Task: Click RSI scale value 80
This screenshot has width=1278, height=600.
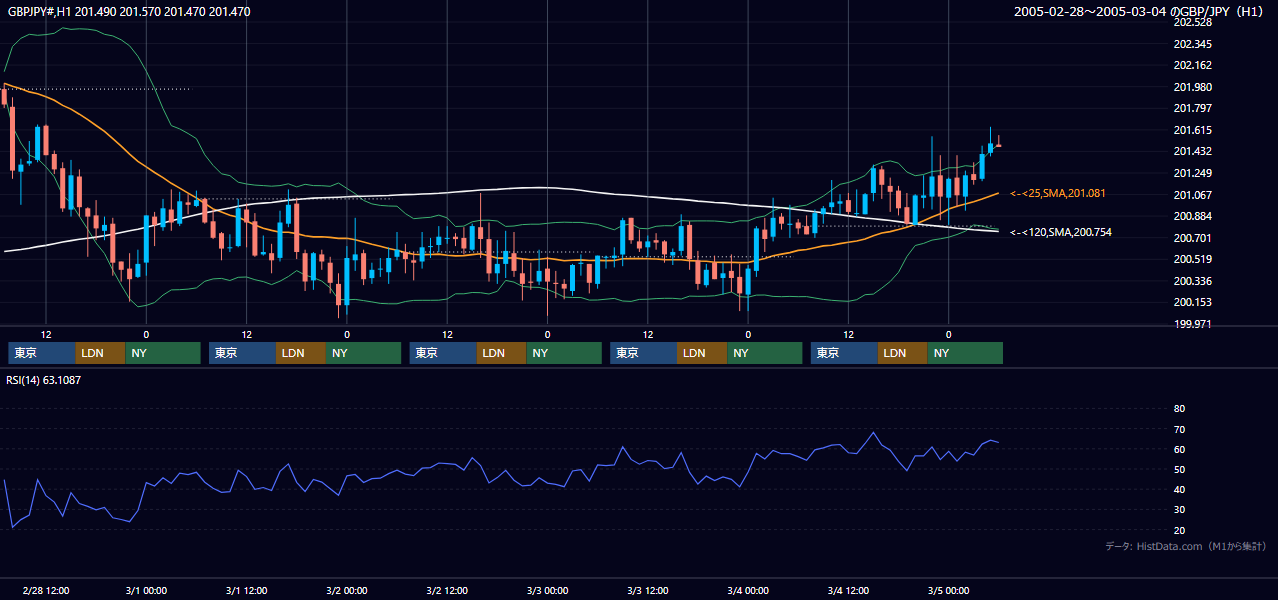Action: point(1179,409)
